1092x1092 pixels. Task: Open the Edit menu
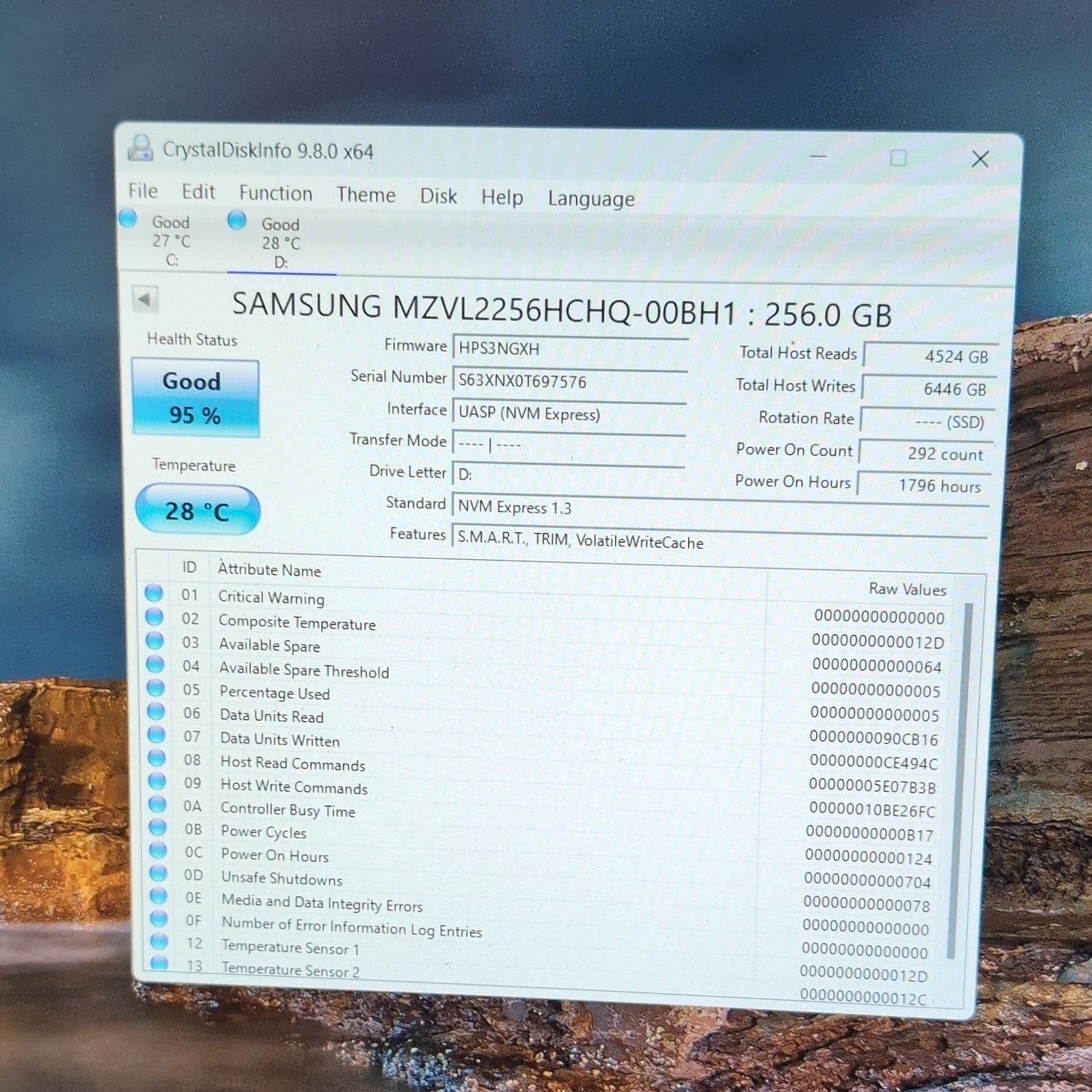point(199,192)
